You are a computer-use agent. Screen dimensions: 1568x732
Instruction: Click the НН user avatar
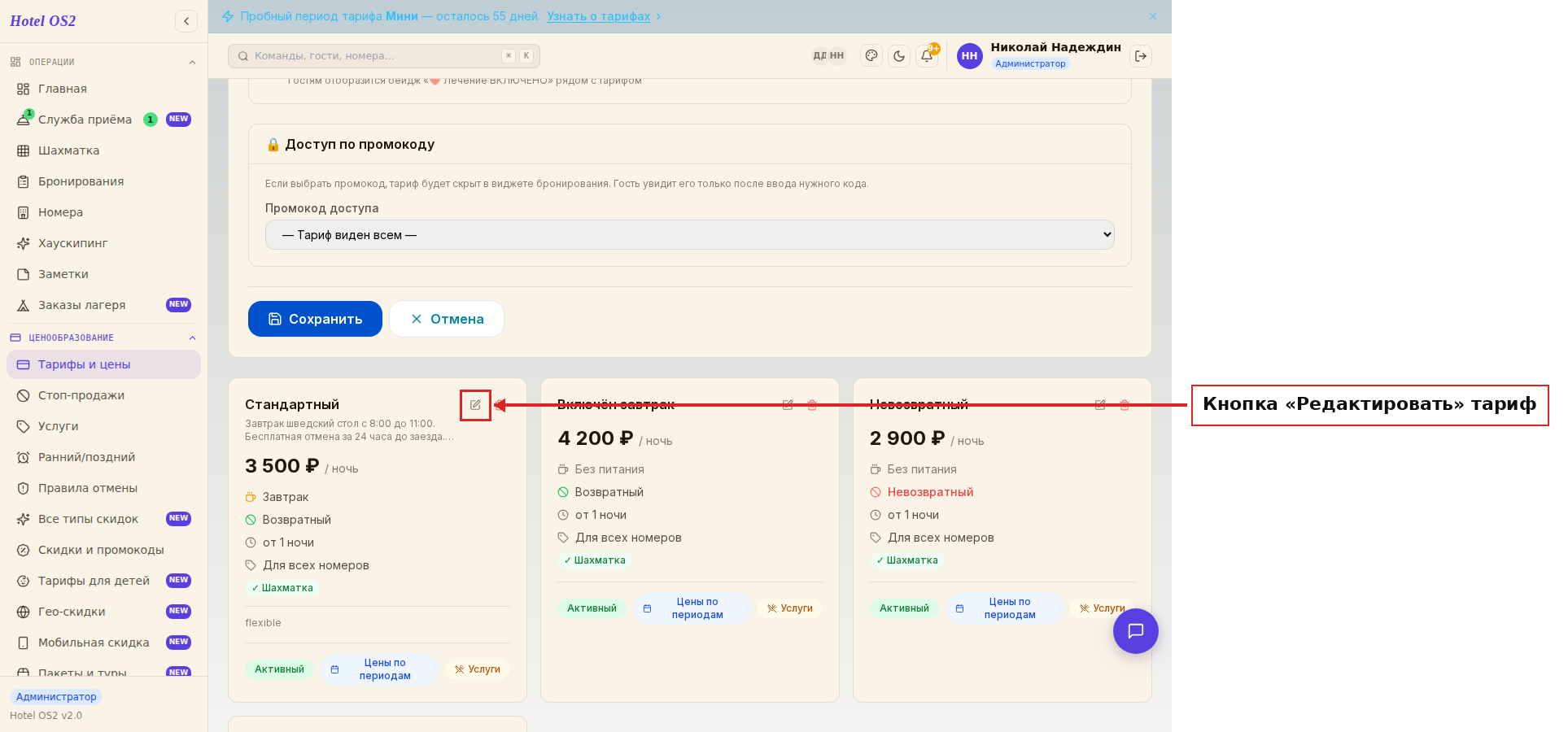(969, 56)
